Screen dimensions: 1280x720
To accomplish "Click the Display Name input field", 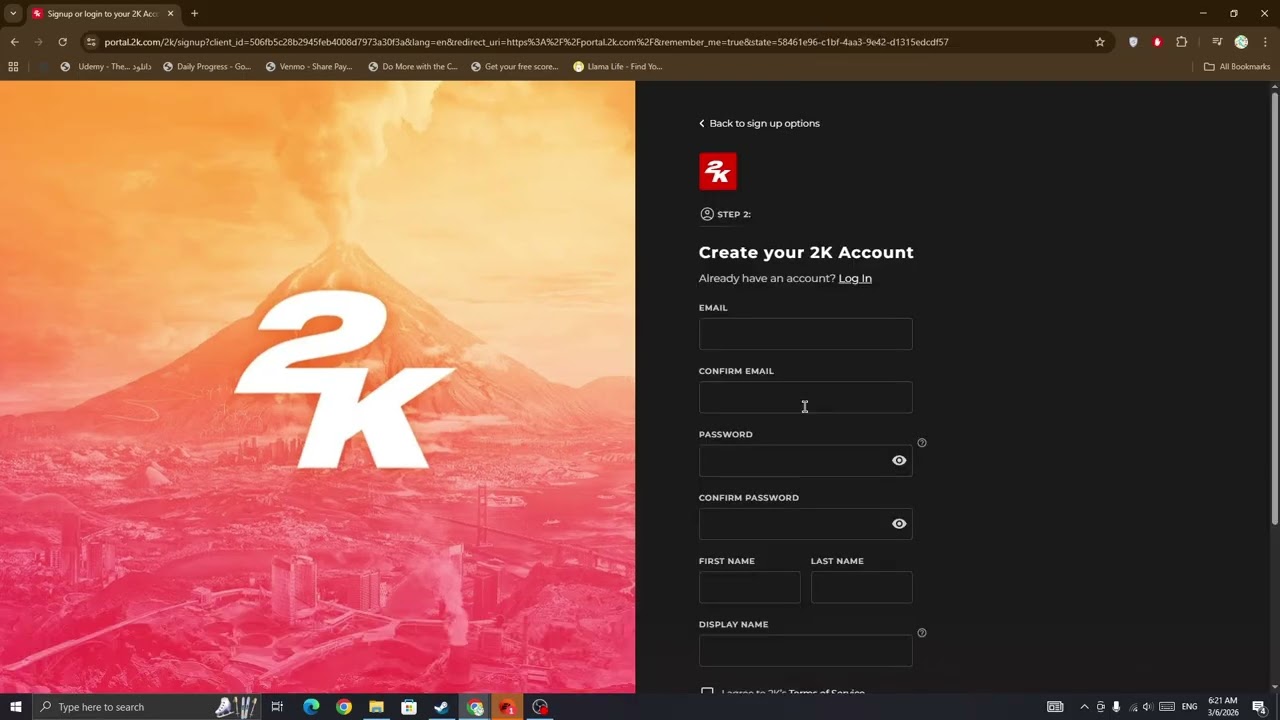I will click(805, 651).
